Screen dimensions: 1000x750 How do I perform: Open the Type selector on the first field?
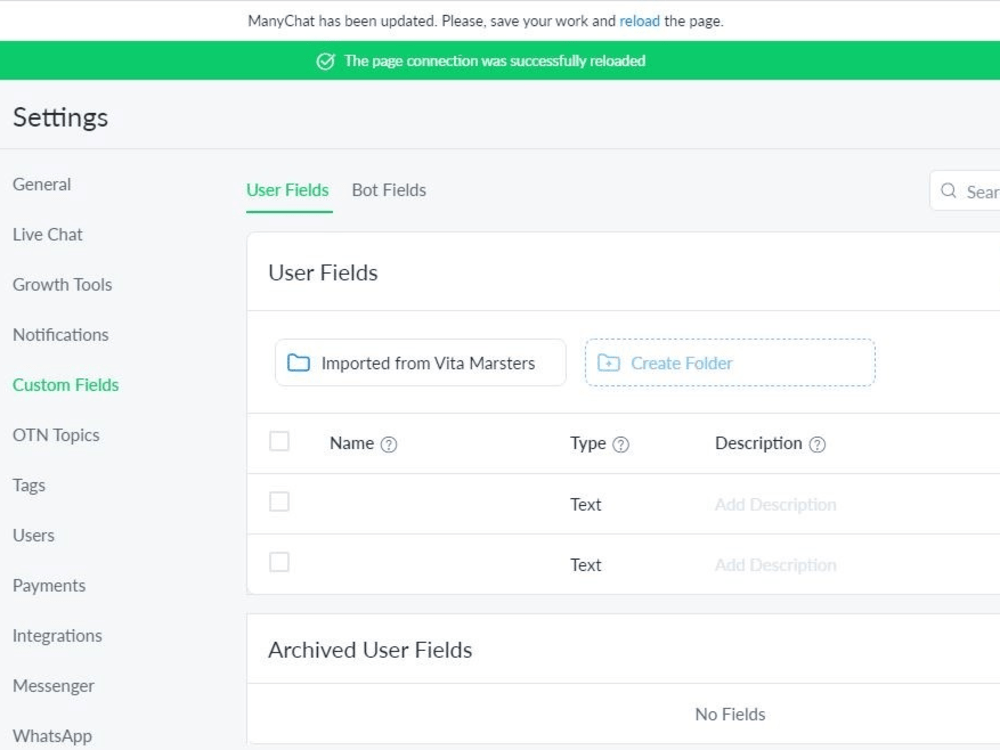click(586, 504)
